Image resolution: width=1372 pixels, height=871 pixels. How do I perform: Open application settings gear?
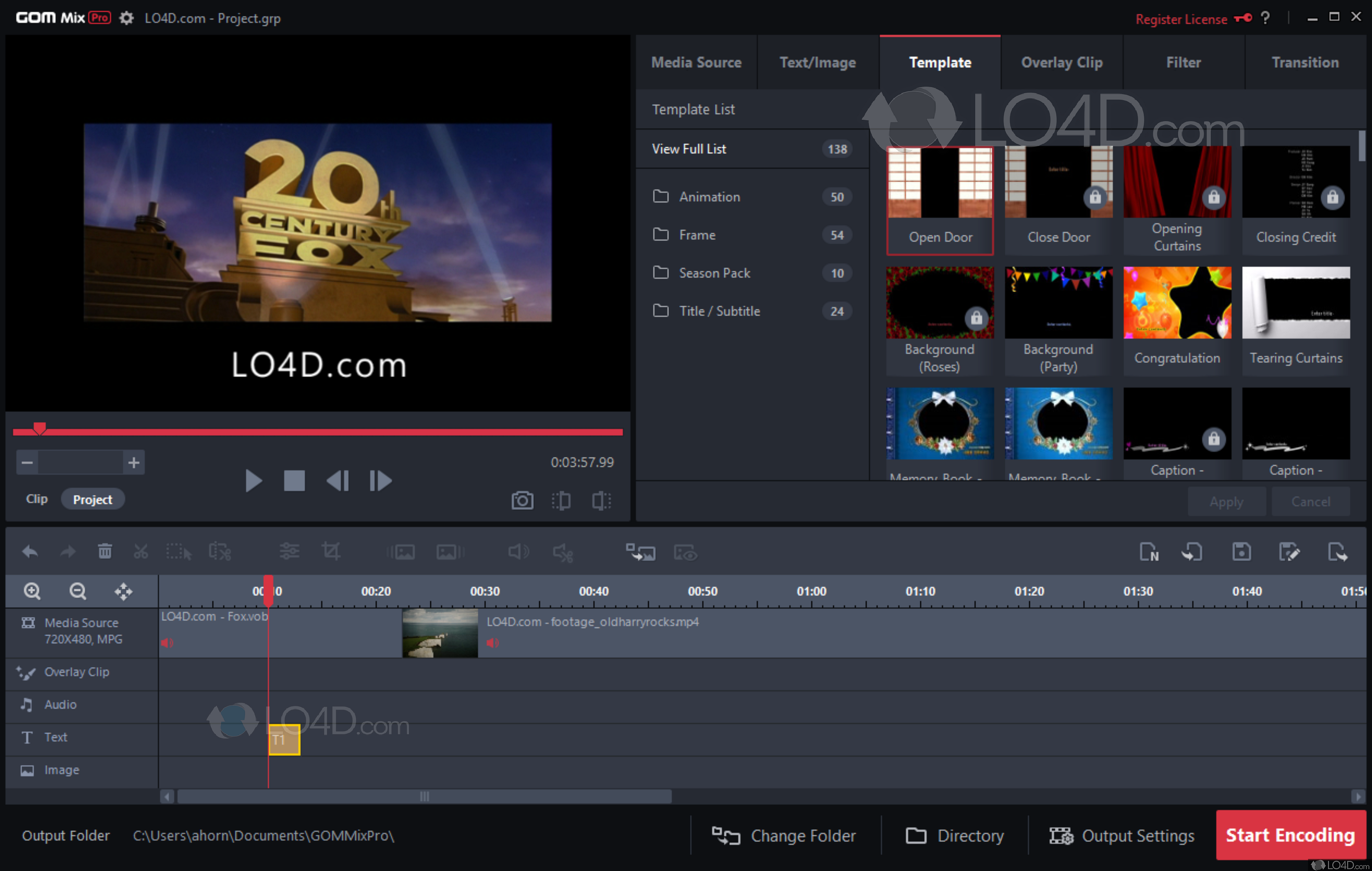[126, 18]
